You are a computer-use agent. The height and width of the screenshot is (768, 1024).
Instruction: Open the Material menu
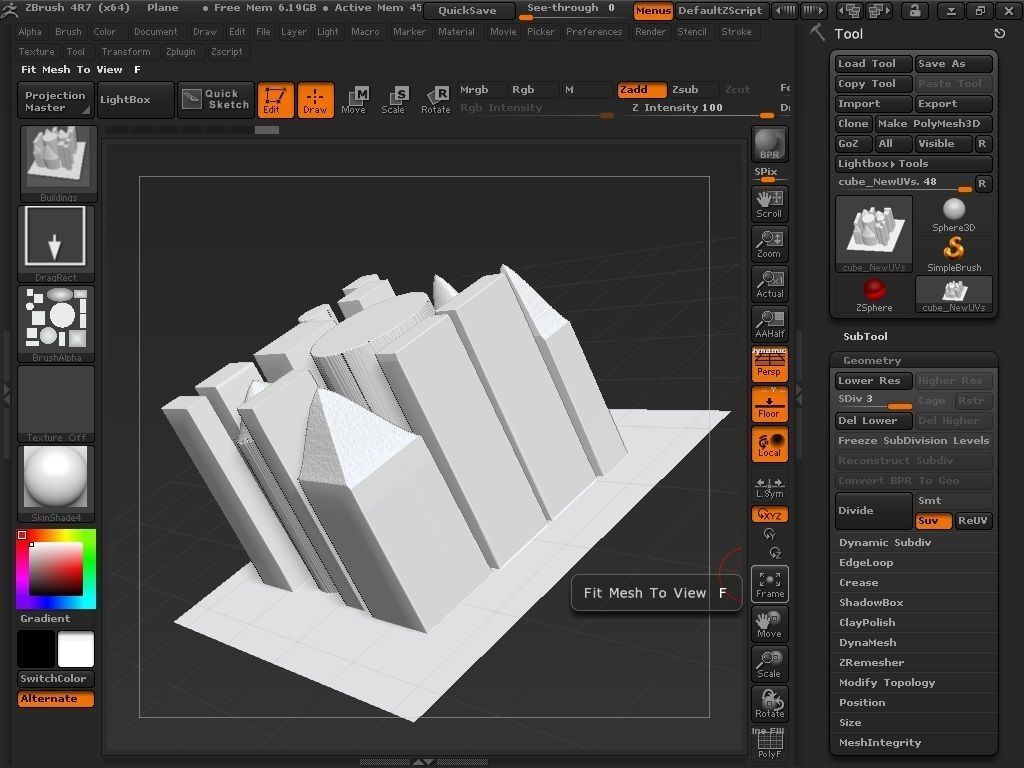(456, 31)
